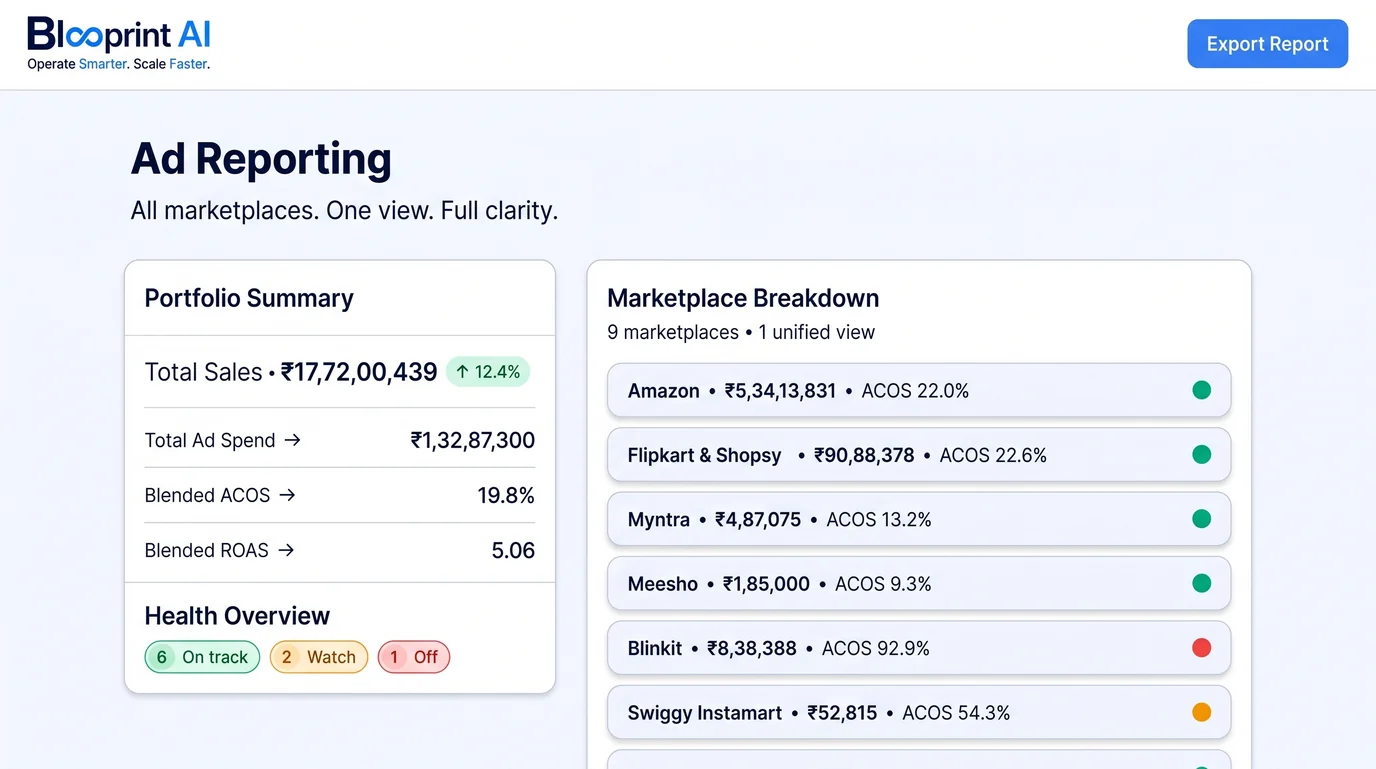Image resolution: width=1376 pixels, height=769 pixels.
Task: Click the green status dot for Flipkart & Shopsy
Action: tap(1202, 455)
